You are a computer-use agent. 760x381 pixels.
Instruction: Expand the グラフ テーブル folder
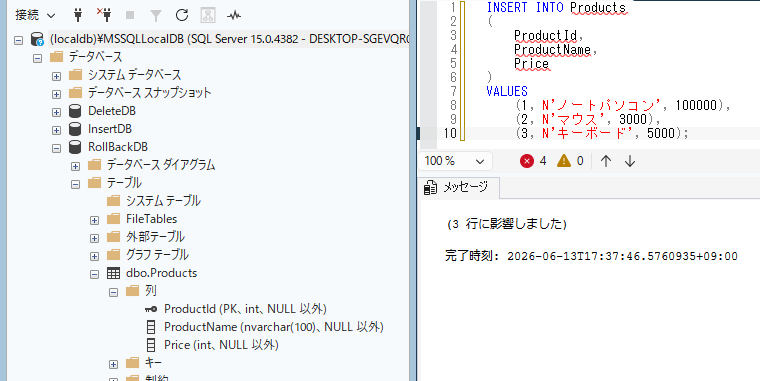pos(94,256)
